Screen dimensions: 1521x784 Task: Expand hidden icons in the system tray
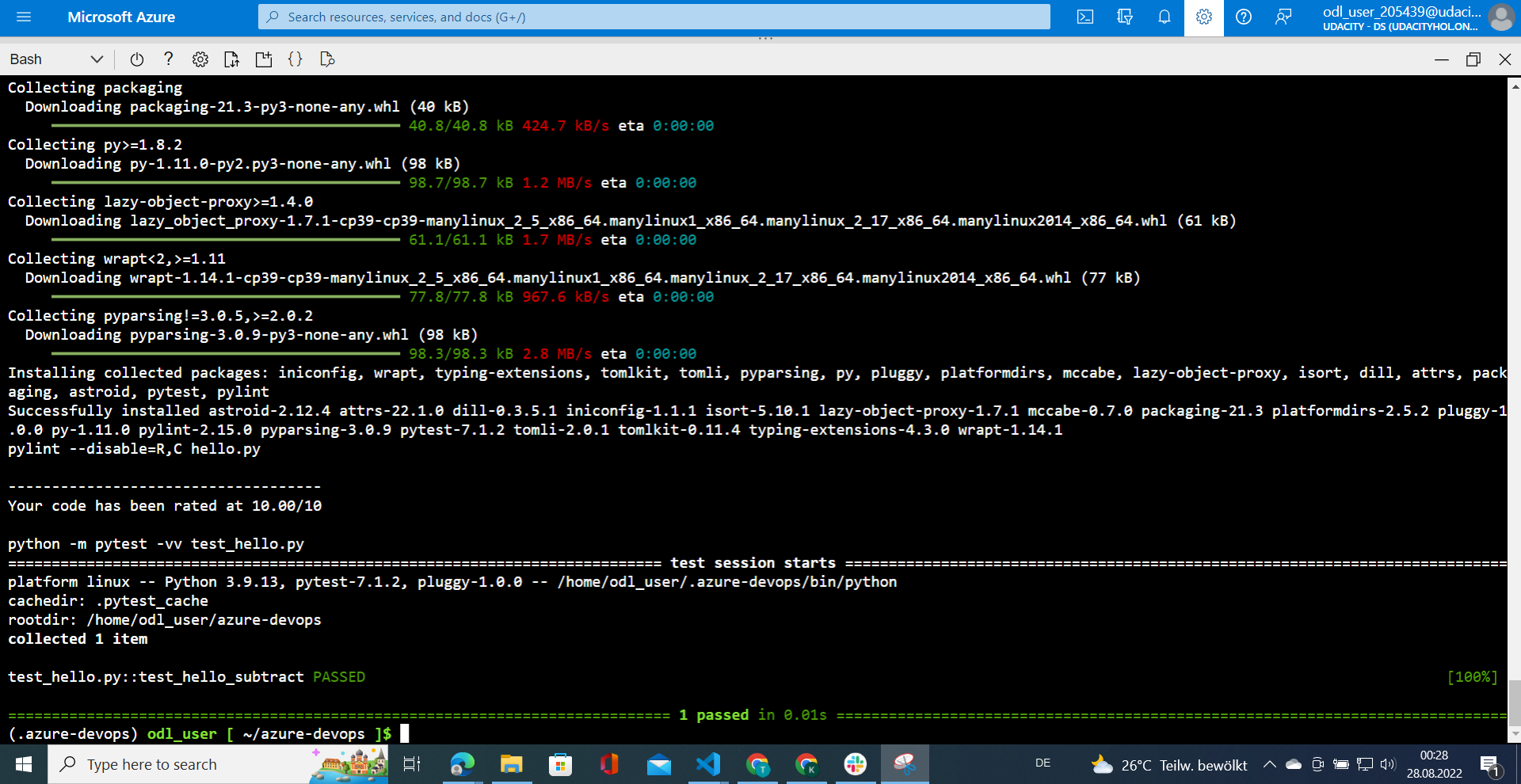[1268, 764]
